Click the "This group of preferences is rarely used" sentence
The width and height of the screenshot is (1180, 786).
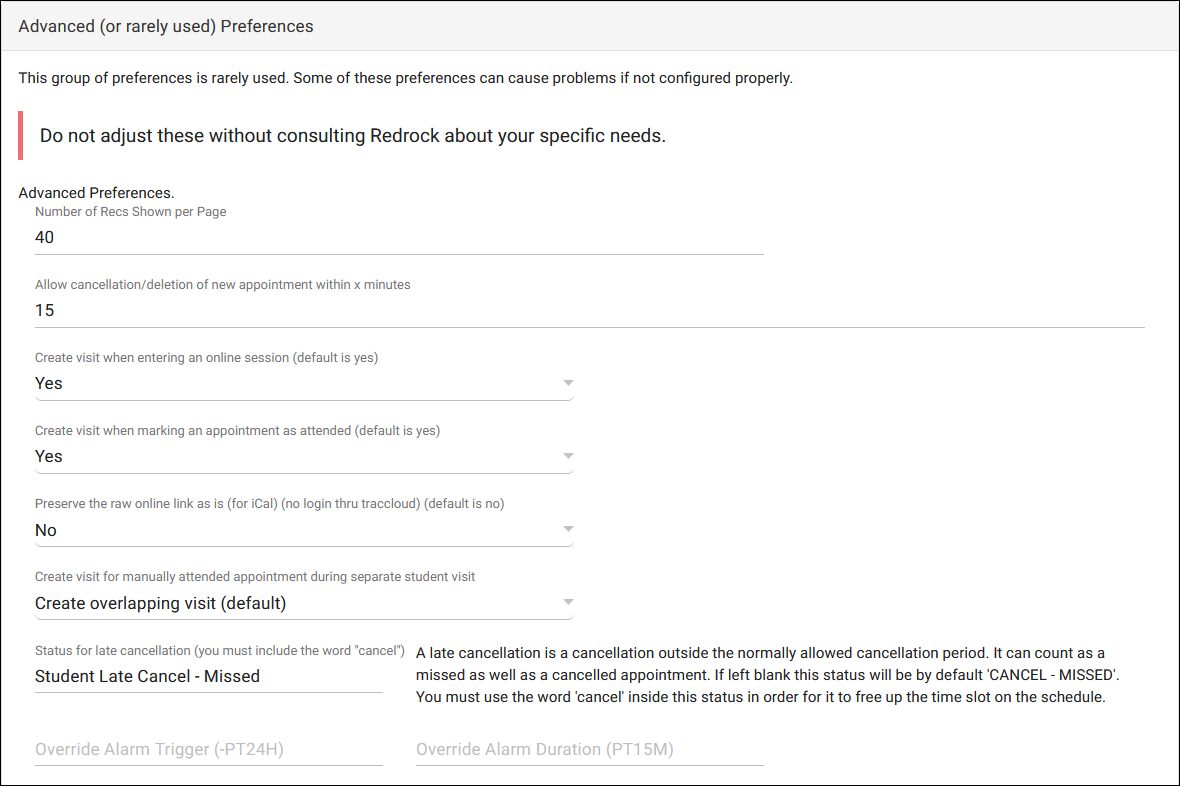click(405, 78)
